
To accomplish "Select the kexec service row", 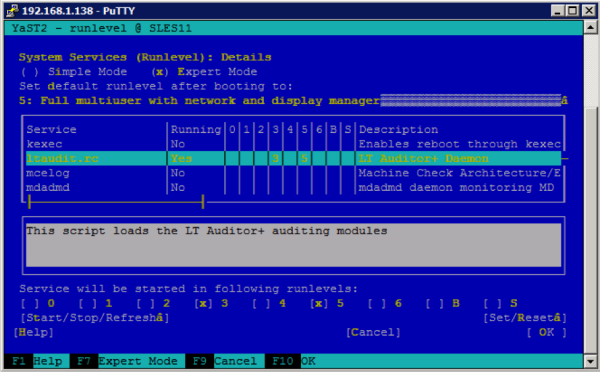I will click(x=293, y=144).
